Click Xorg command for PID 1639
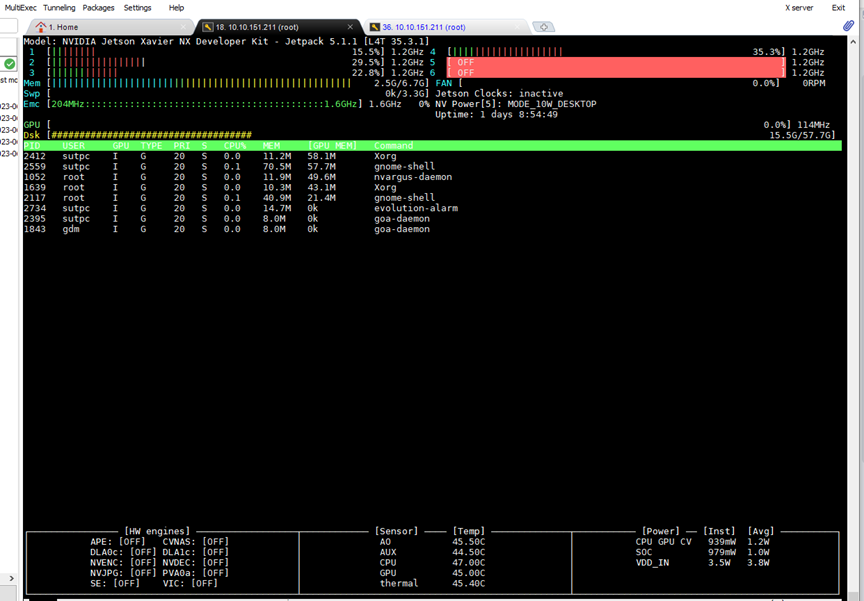Screen dimensions: 864x601 click(385, 187)
